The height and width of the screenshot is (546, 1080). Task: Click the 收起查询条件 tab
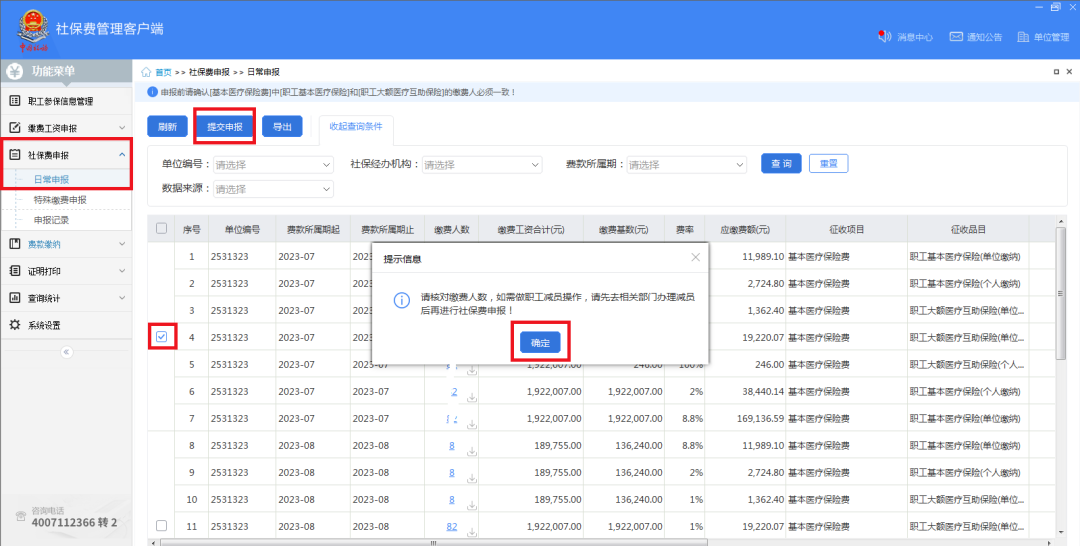(x=356, y=127)
